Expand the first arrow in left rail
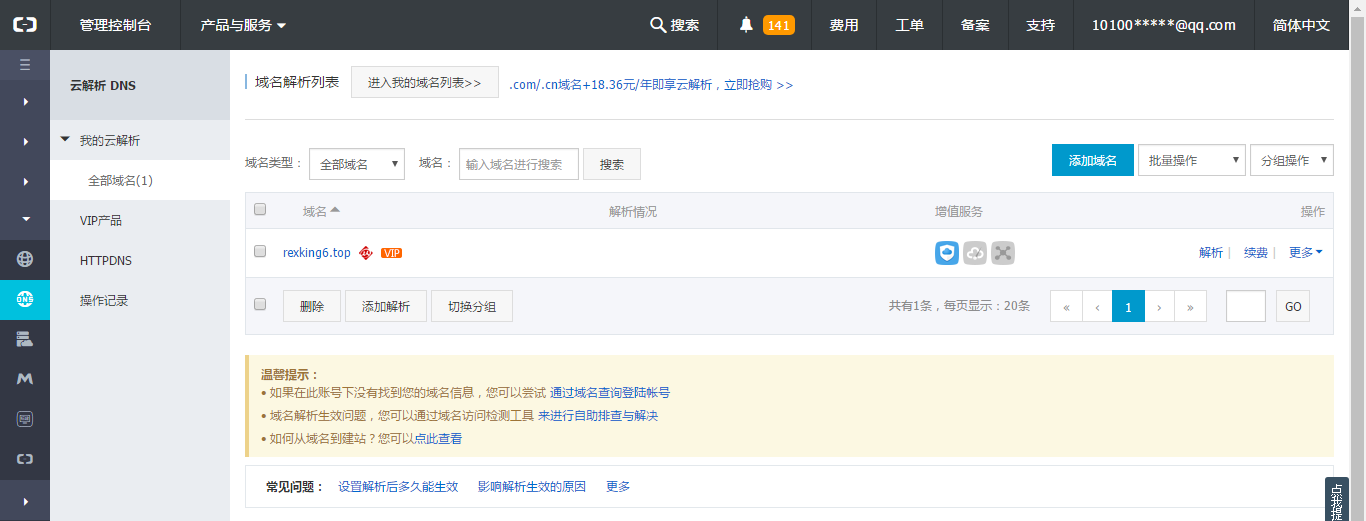The image size is (1366, 521). (x=25, y=101)
